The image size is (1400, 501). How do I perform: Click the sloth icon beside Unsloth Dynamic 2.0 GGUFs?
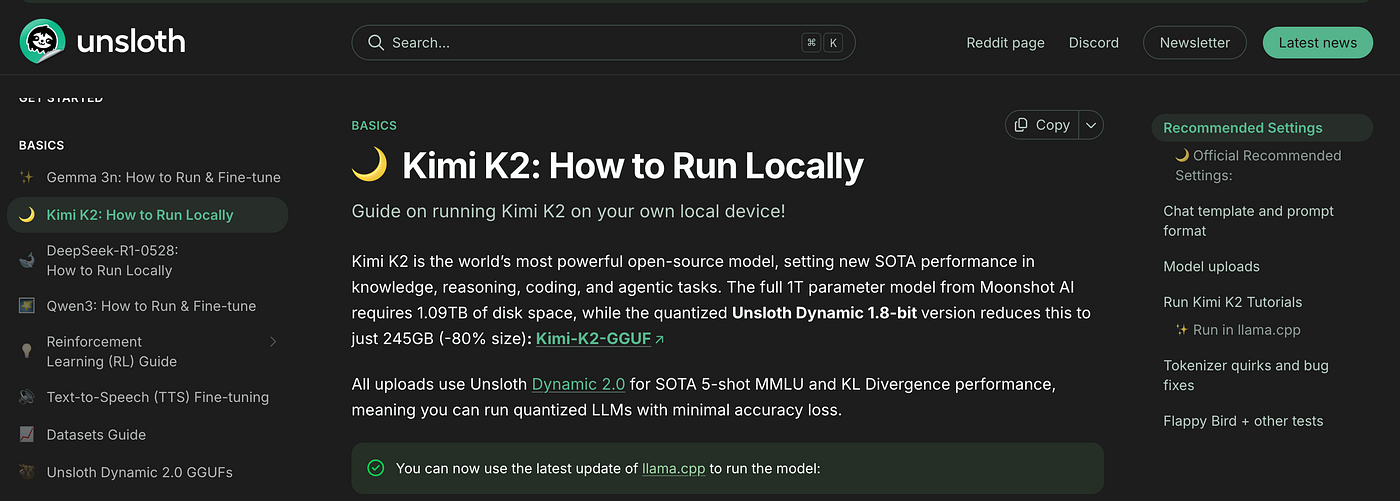[x=27, y=472]
